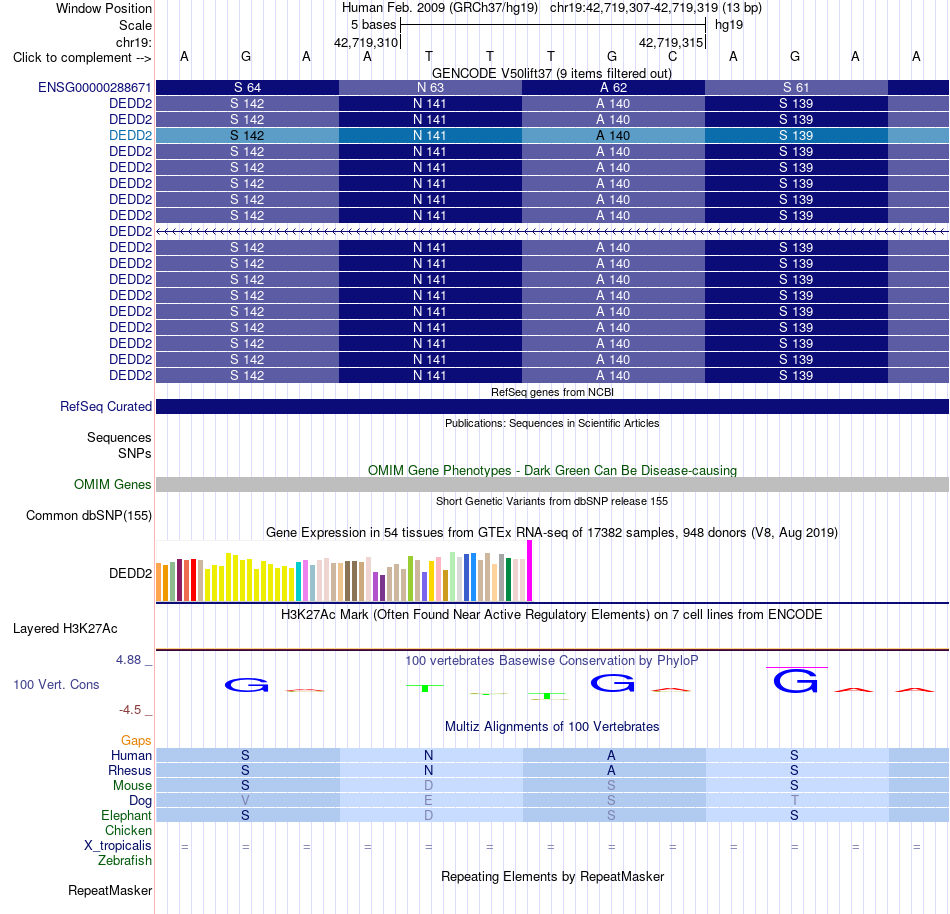Click 'Repeating Elements by RepeatMasker' title

click(552, 876)
